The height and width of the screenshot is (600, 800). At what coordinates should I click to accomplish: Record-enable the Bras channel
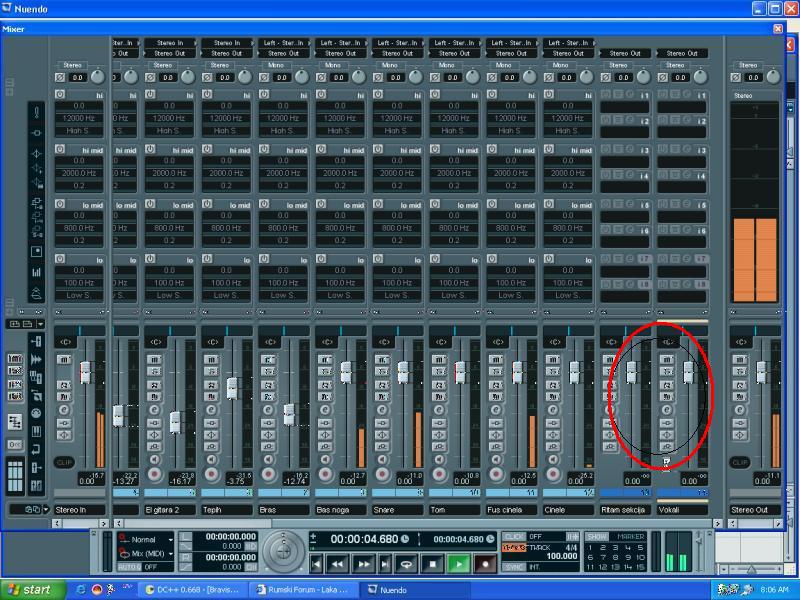(269, 473)
